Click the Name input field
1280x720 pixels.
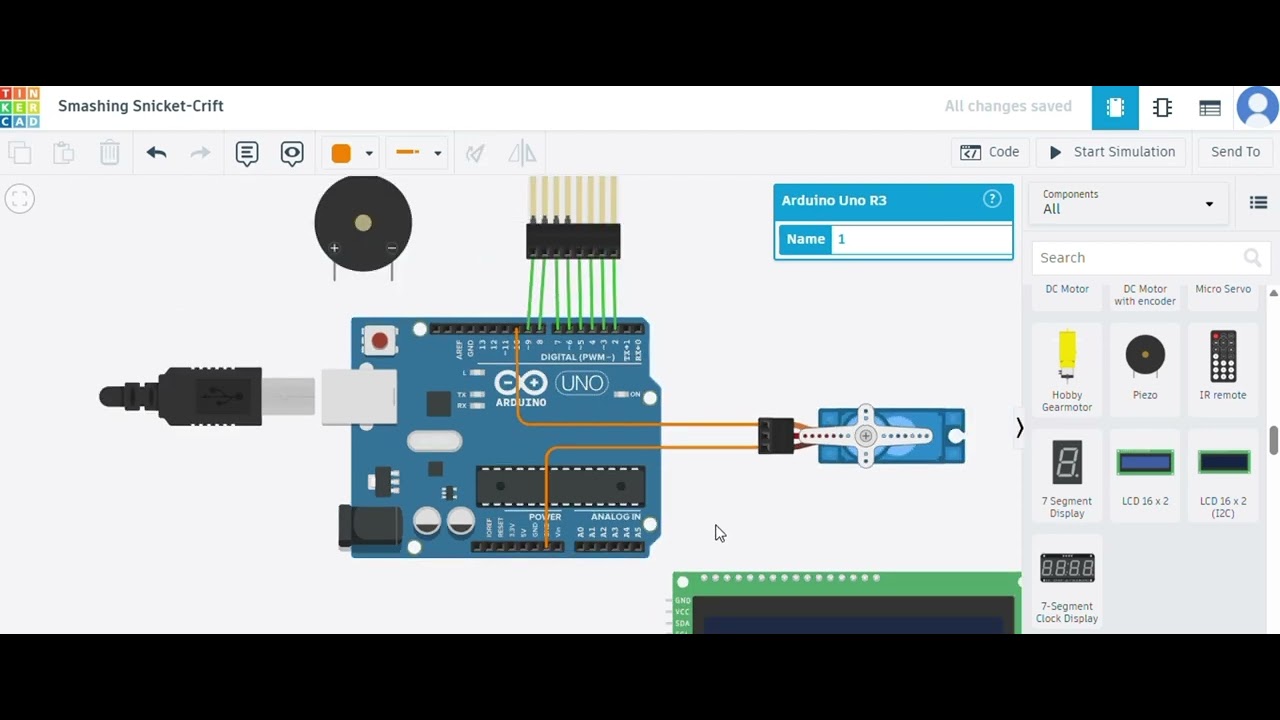coord(921,239)
